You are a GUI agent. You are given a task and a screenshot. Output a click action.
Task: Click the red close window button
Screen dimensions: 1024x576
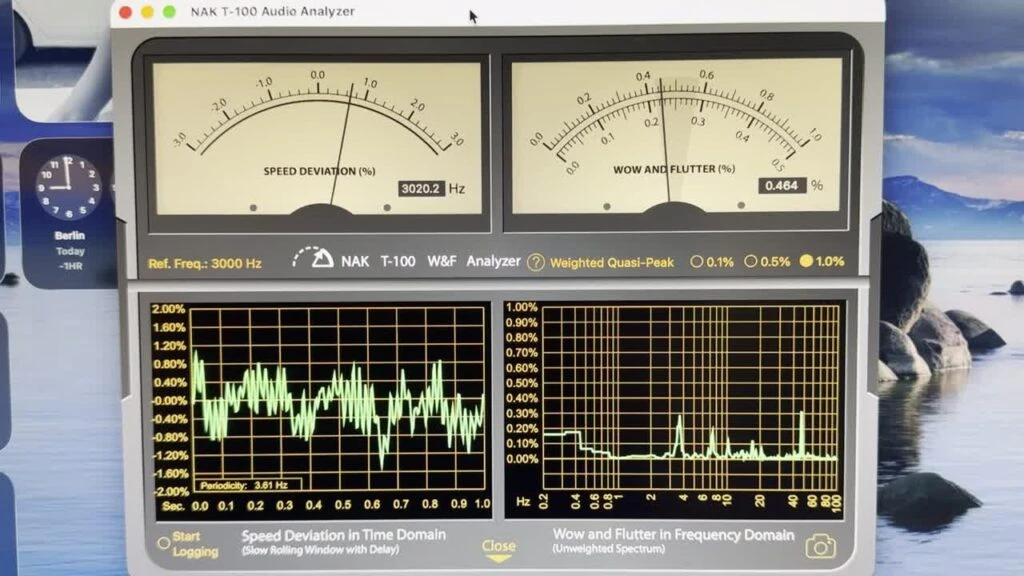[x=125, y=12]
